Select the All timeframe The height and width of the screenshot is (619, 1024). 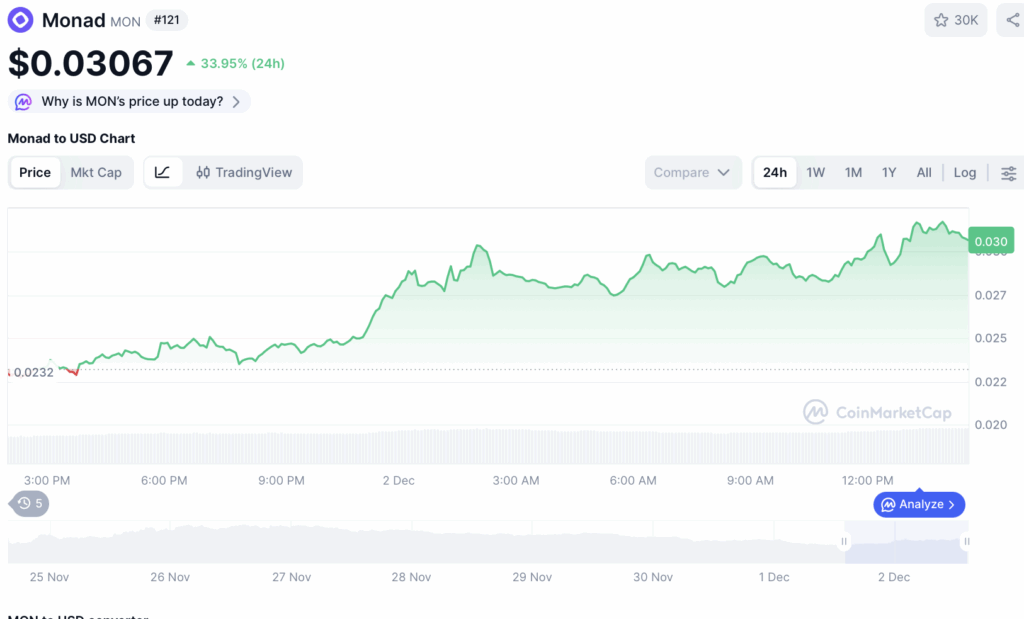click(924, 172)
